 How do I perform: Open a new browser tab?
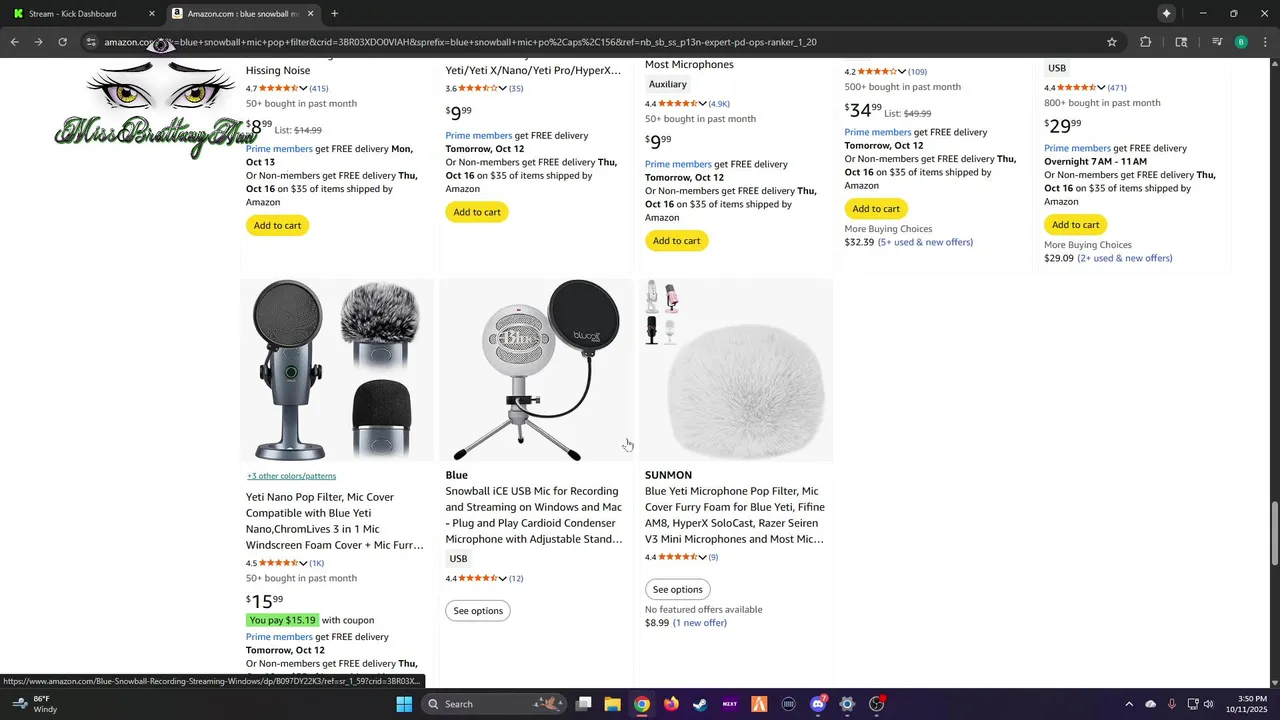pyautogui.click(x=334, y=14)
